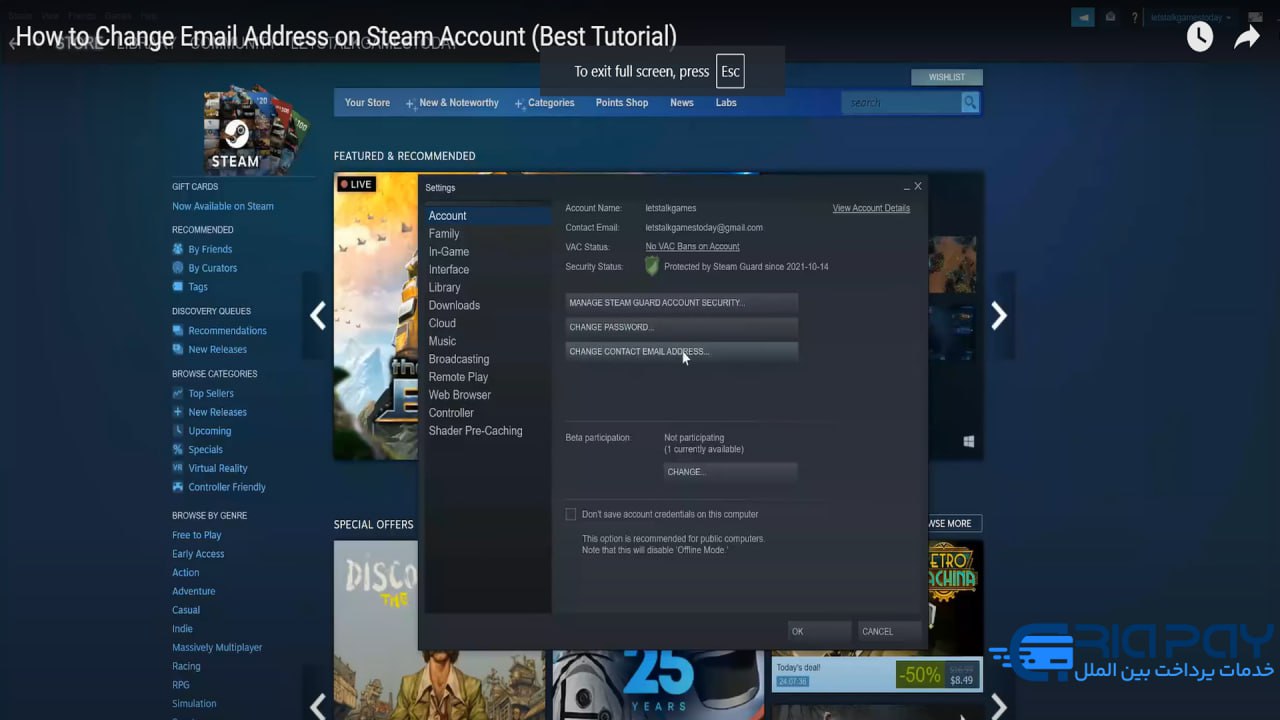Click the beta participation Change button

point(730,472)
